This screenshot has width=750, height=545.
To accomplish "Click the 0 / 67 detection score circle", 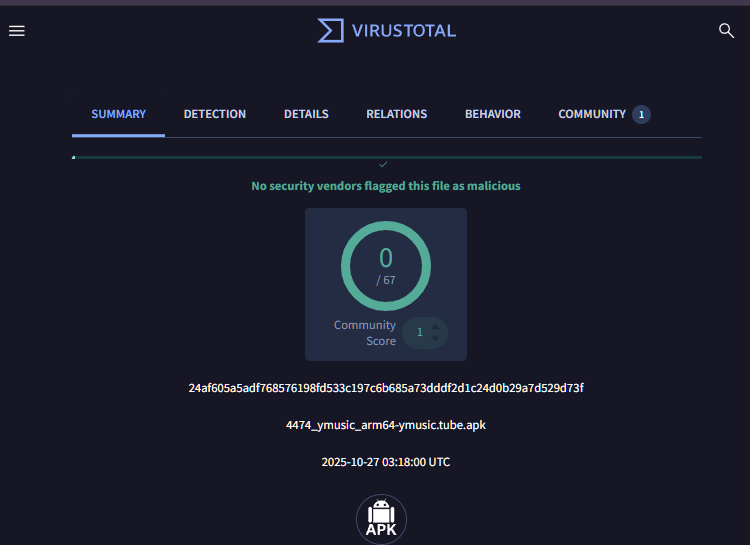I will tap(386, 266).
